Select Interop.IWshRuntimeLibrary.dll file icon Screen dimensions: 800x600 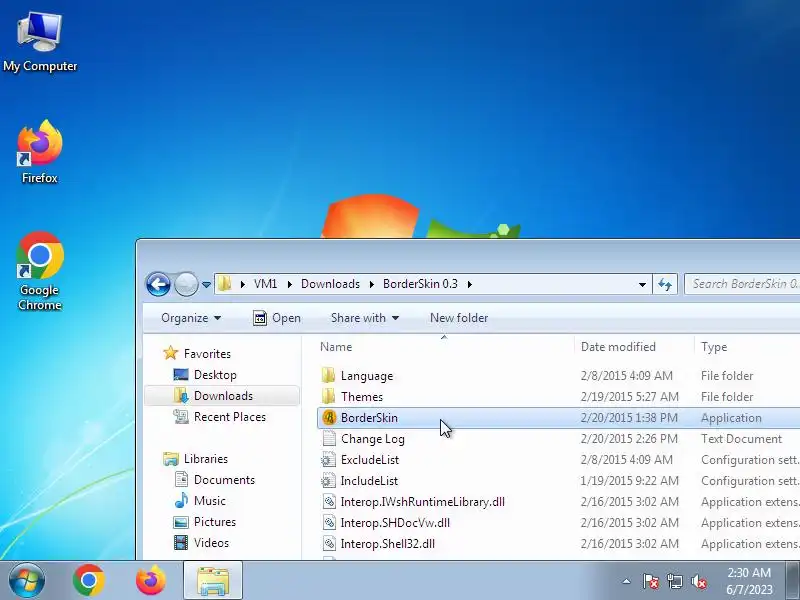329,502
